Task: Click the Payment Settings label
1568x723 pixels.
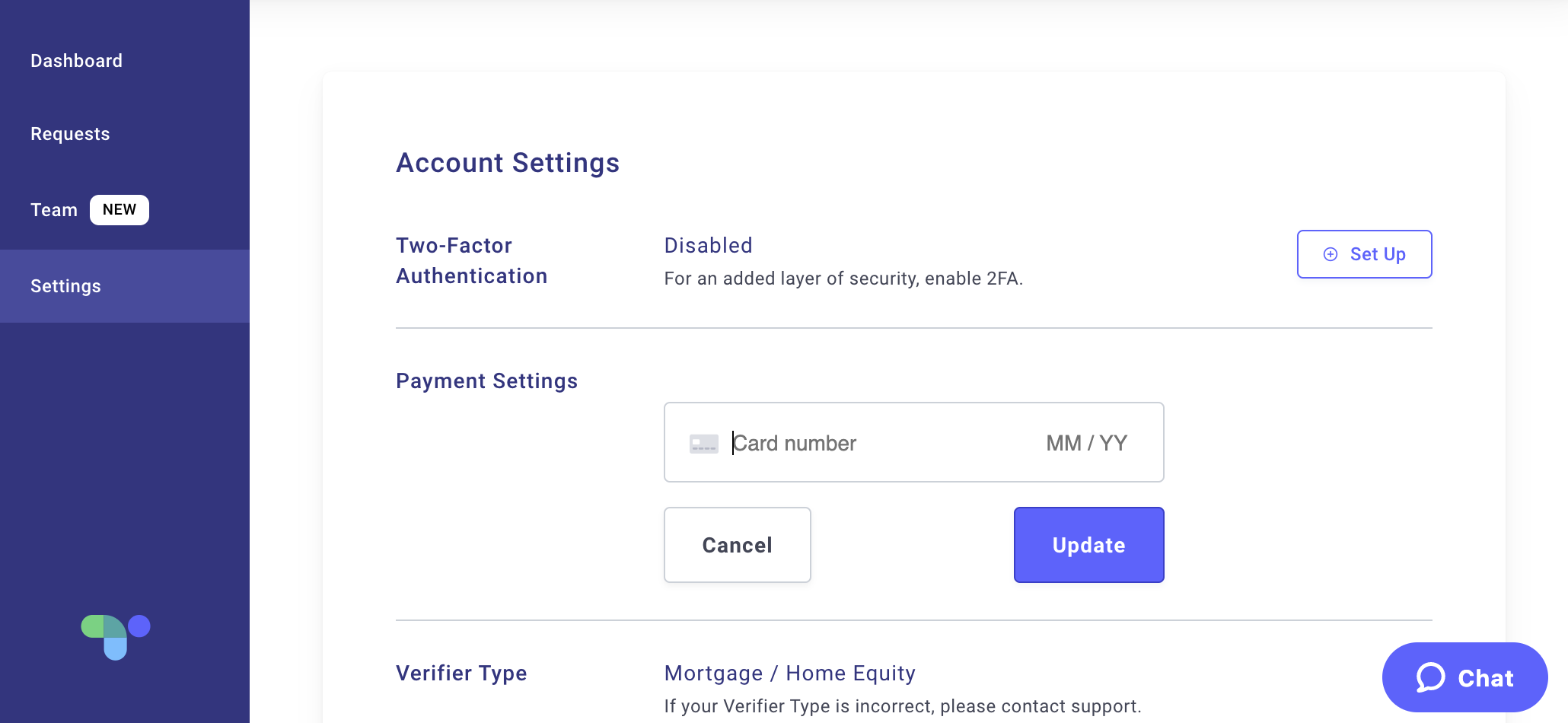Action: click(486, 381)
